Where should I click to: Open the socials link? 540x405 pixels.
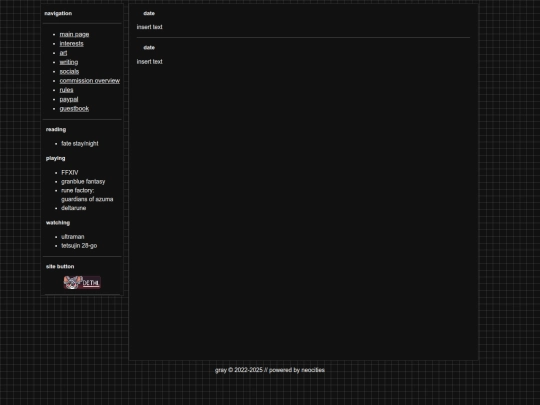point(69,72)
